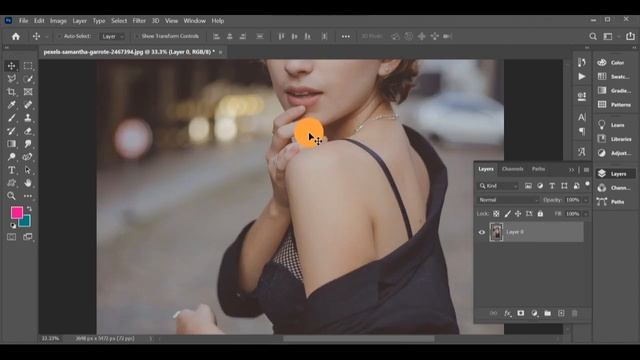Toggle Show Transform Controls checkbox
Viewport: 640px width, 360px height.
(138, 36)
